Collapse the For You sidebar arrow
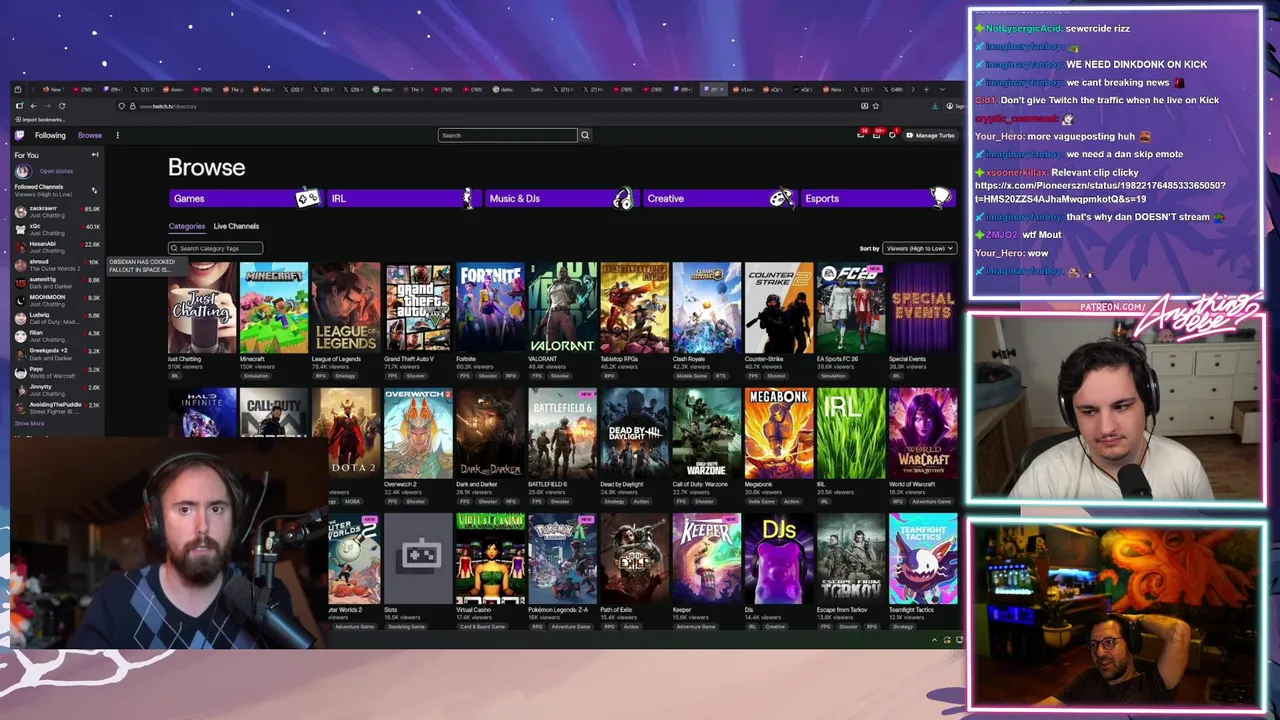 95,155
